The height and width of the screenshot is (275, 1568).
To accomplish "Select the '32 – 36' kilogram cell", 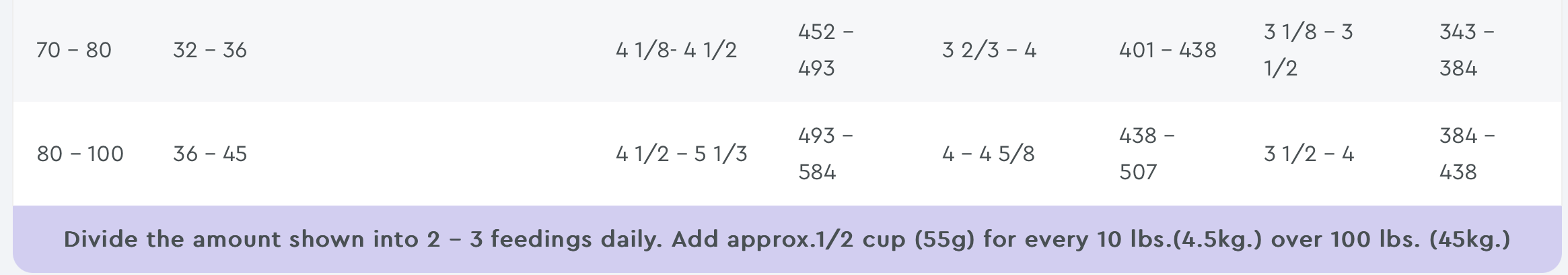I will 210,50.
